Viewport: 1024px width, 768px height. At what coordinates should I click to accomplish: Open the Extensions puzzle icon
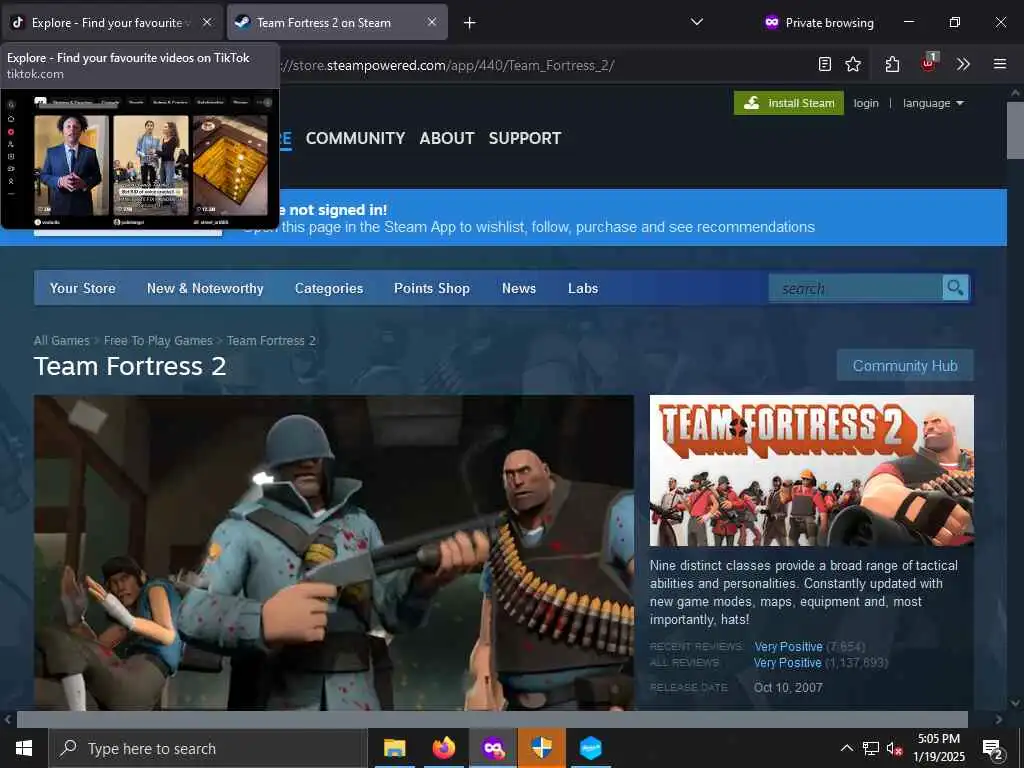893,64
